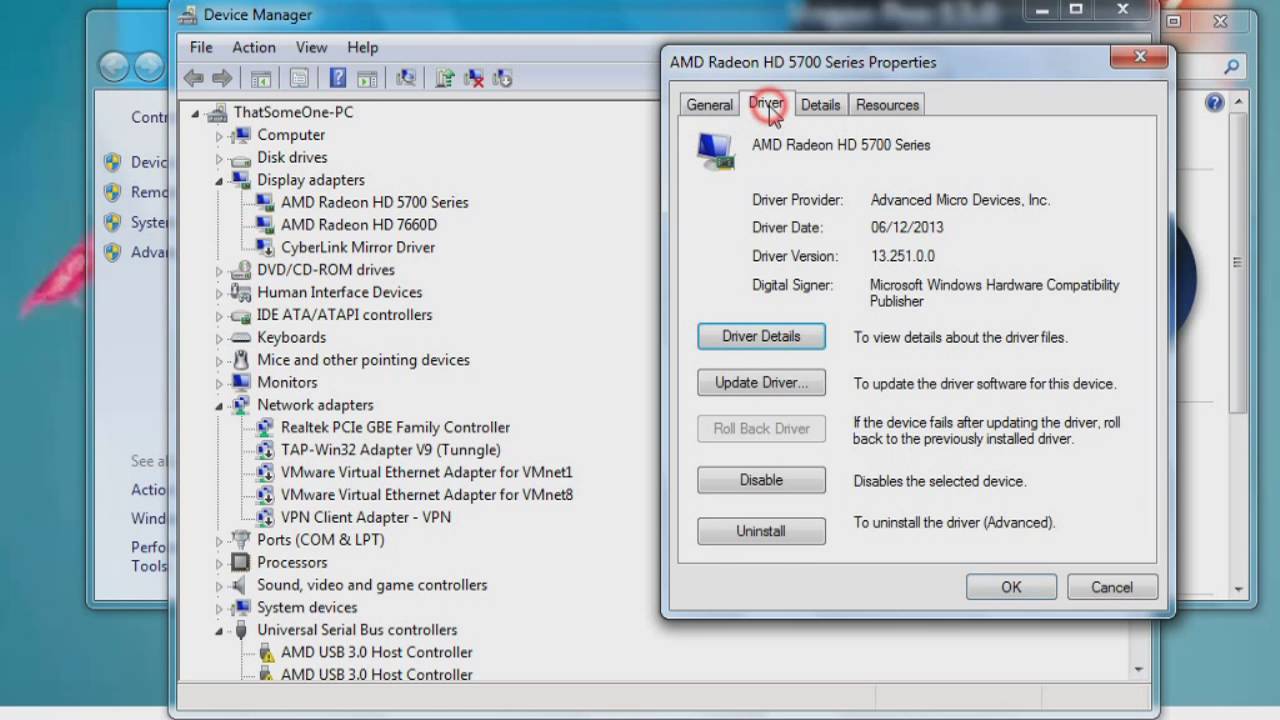This screenshot has width=1280, height=720.
Task: Open the Help menu
Action: pos(363,47)
